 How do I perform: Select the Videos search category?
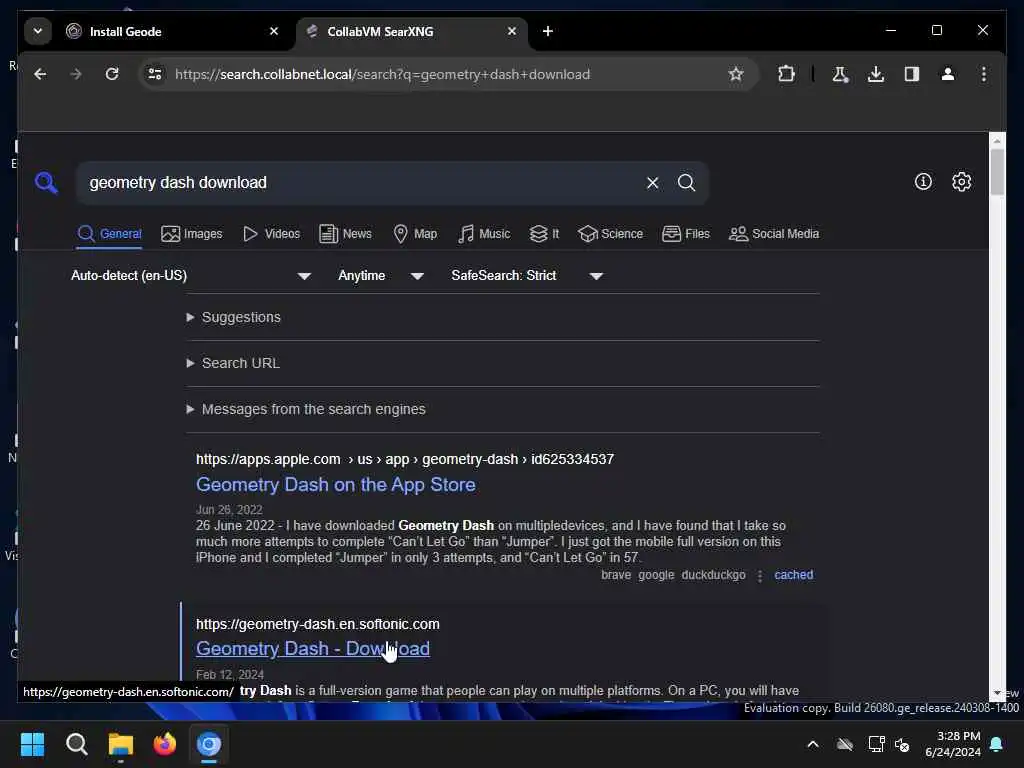[x=271, y=234]
